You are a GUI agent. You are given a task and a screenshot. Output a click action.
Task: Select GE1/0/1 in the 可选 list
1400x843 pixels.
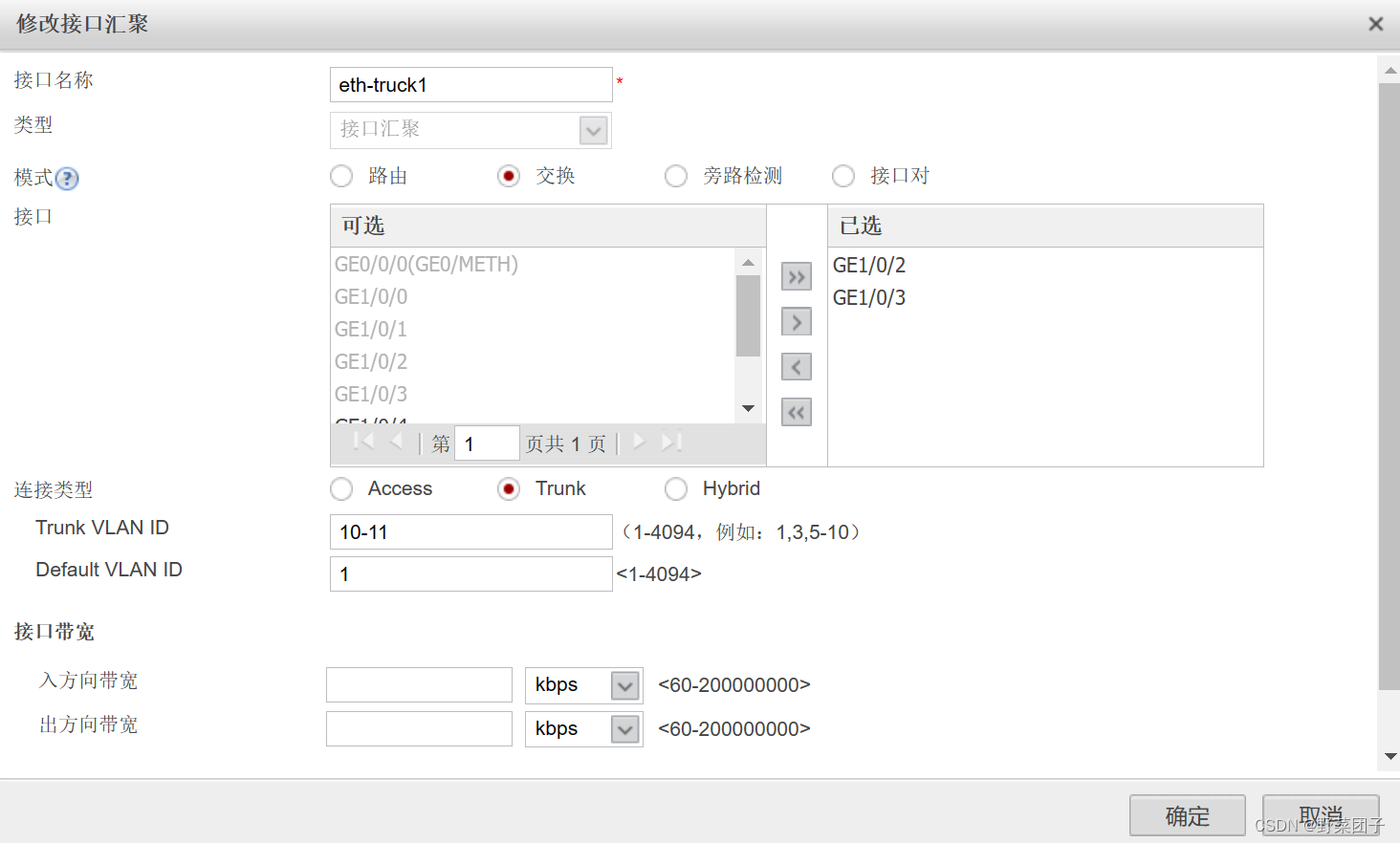click(371, 329)
